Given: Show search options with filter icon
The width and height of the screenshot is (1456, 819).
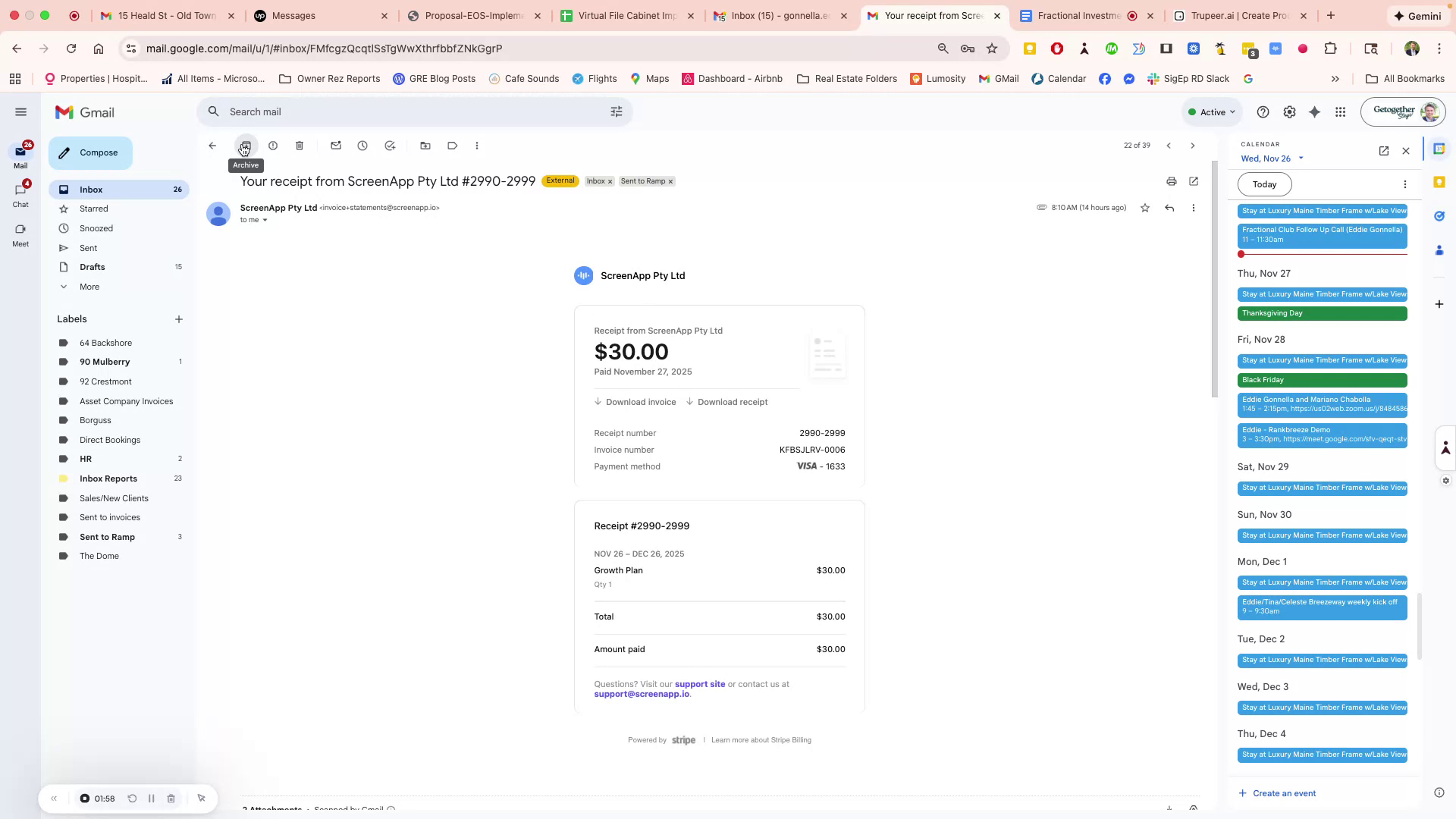Looking at the screenshot, I should coord(616,111).
